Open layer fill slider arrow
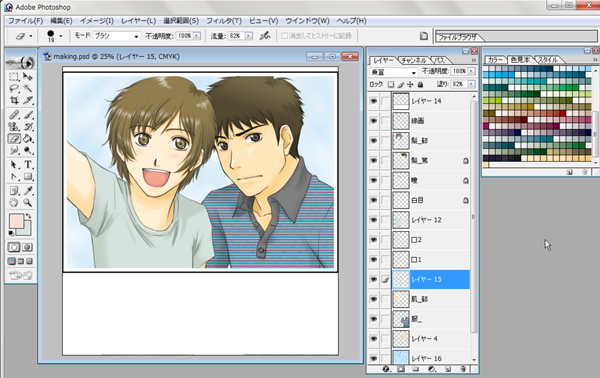The image size is (600, 378). click(471, 84)
